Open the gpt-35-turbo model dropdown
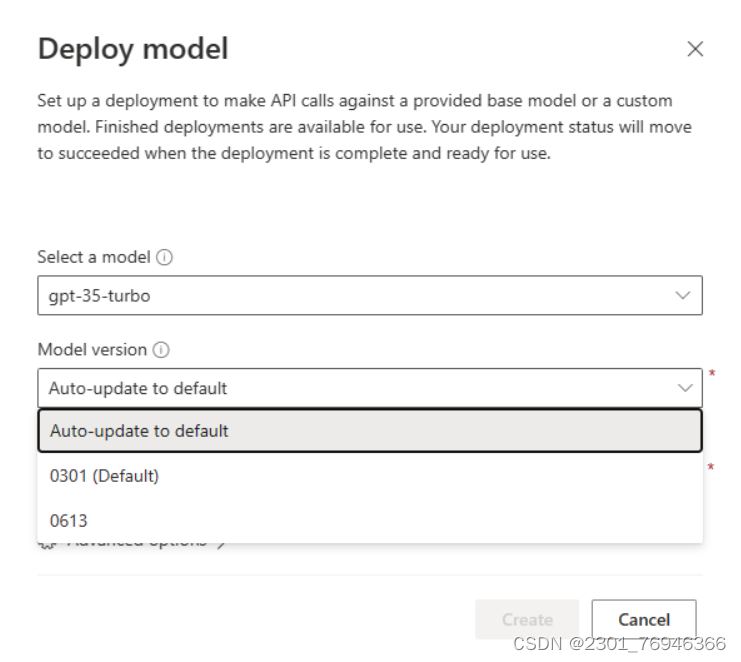Image resolution: width=741 pixels, height=662 pixels. [370, 296]
